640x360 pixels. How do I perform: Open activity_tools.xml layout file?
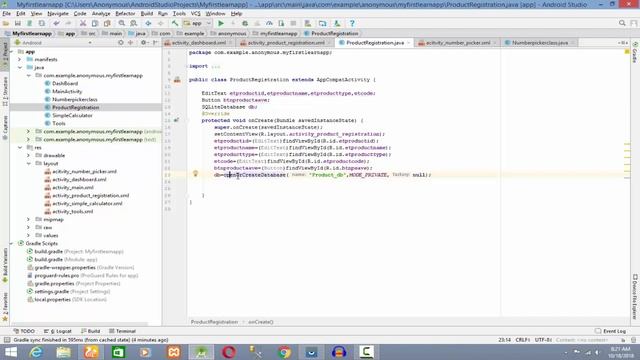[x=72, y=211]
